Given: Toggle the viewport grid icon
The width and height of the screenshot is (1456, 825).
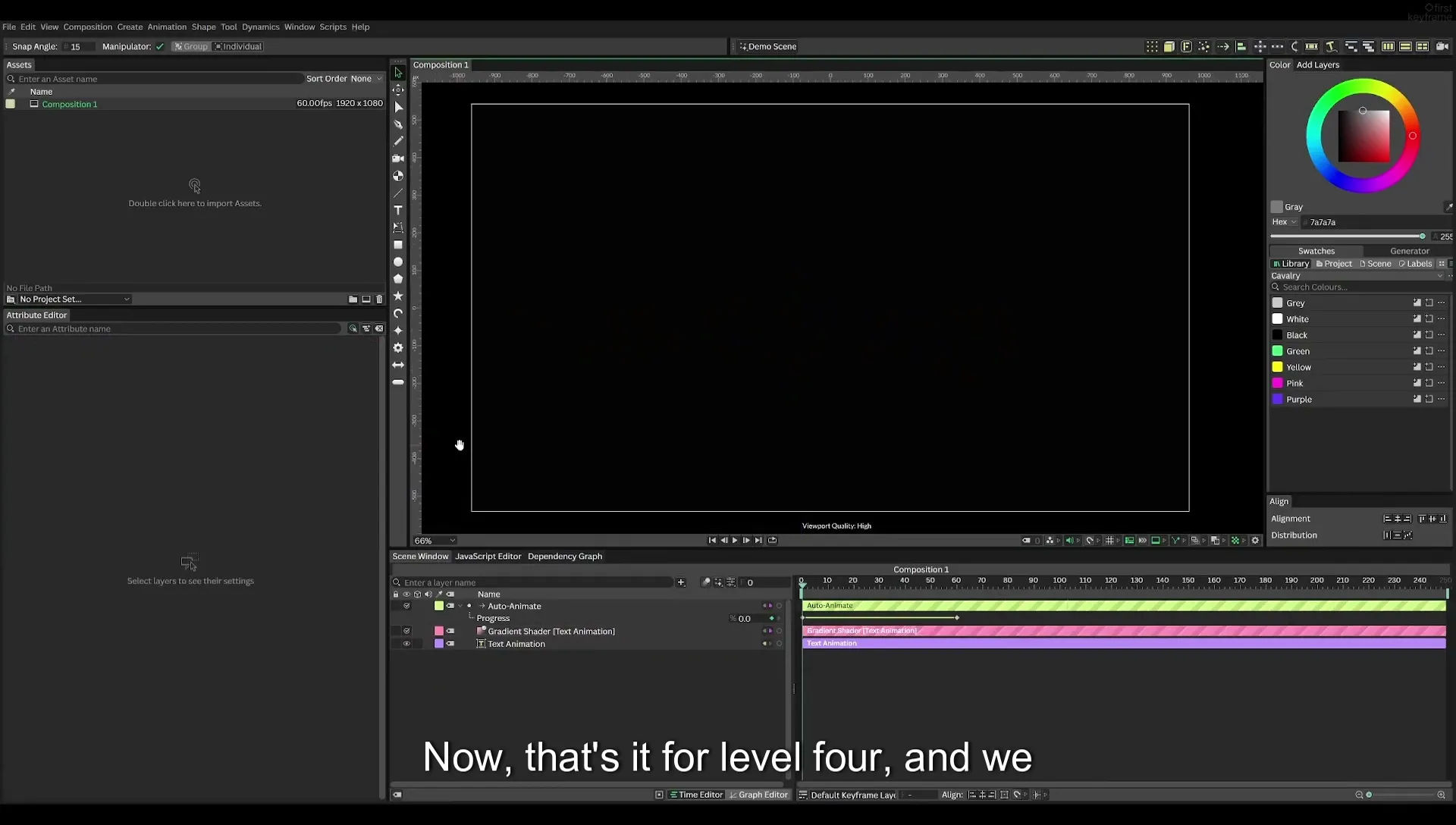Looking at the screenshot, I should [x=1109, y=541].
